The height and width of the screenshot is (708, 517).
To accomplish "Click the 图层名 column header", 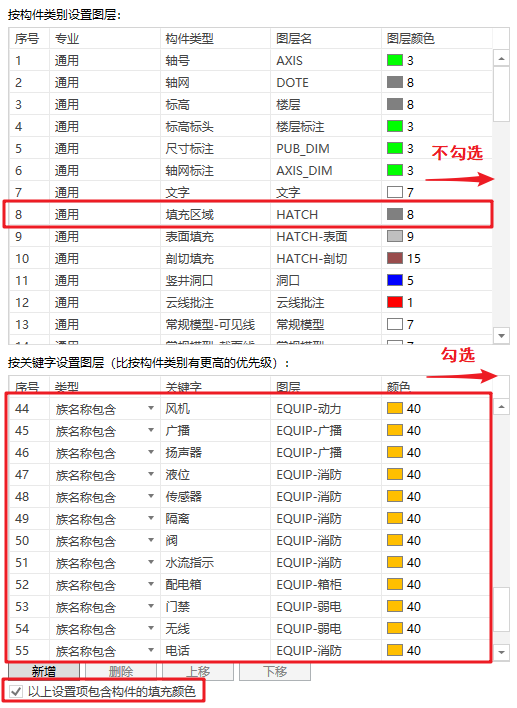I will [x=326, y=39].
